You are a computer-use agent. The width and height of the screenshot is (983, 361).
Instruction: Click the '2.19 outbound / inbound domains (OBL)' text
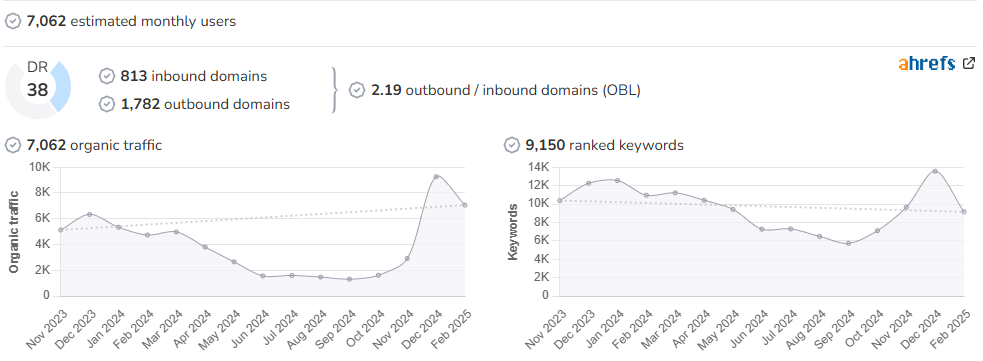pos(506,90)
